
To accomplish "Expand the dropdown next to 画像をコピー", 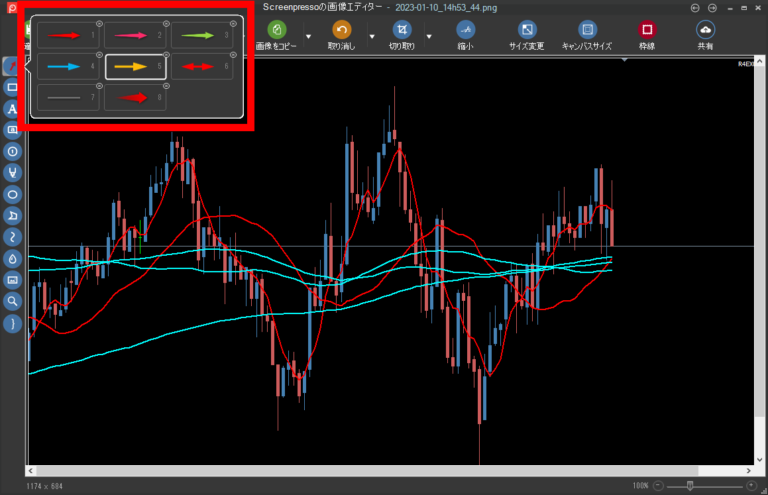I will click(x=308, y=37).
